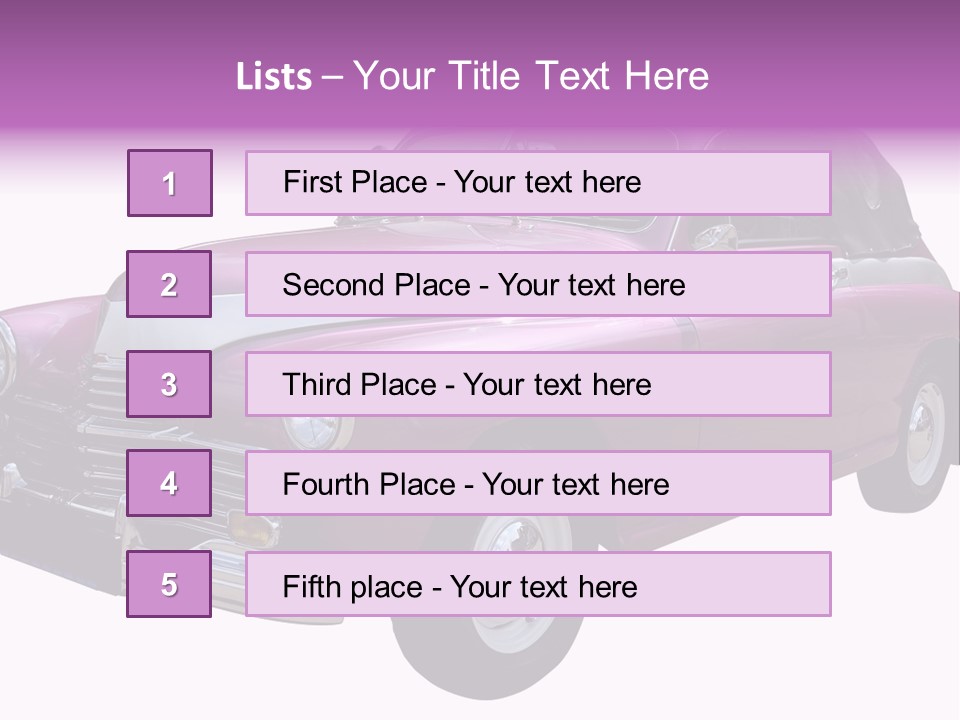The width and height of the screenshot is (960, 720).
Task: Click the First Place text bar
Action: 538,184
